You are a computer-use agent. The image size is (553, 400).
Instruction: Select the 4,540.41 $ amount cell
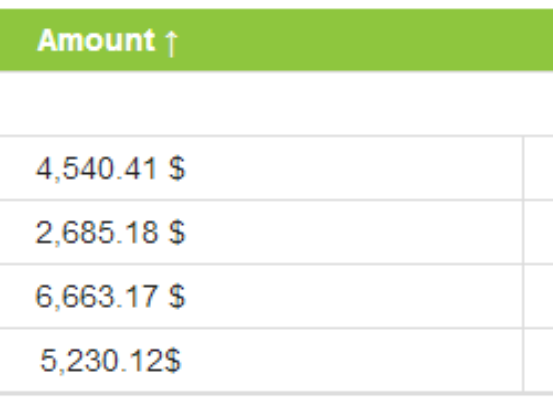pos(261,168)
